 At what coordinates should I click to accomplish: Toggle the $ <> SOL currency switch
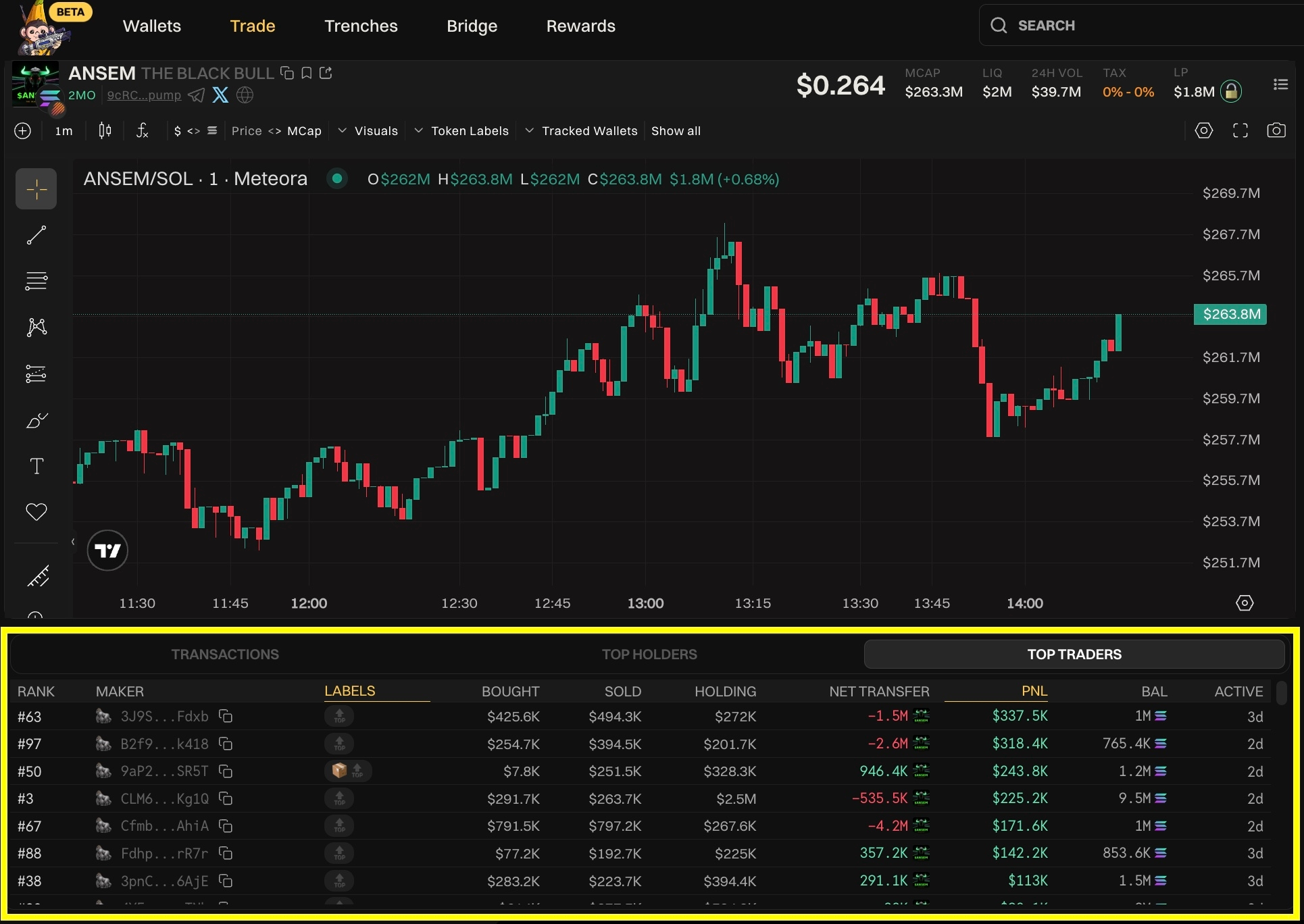click(195, 131)
